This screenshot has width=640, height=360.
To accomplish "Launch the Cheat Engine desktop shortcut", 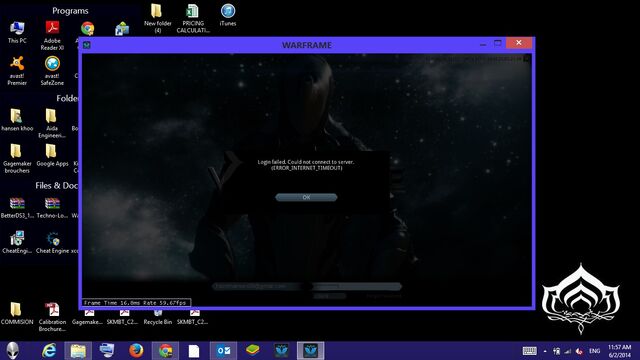I will 53,242.
